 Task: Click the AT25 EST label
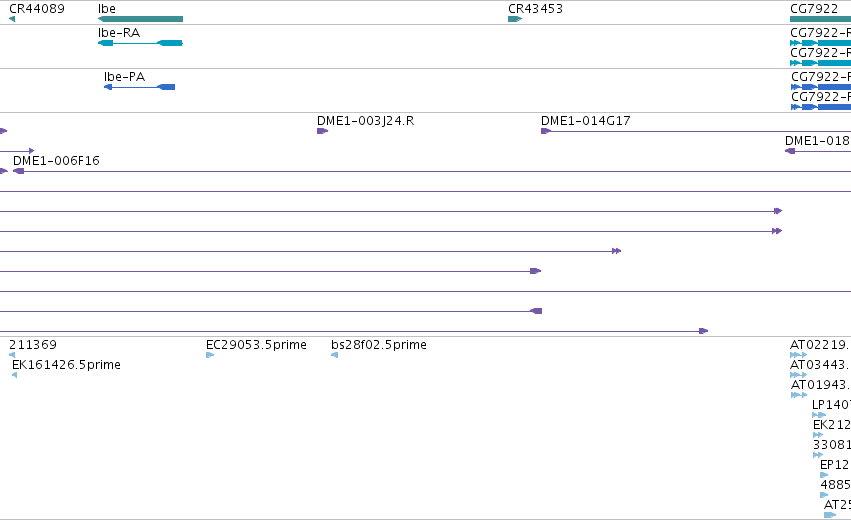click(837, 505)
